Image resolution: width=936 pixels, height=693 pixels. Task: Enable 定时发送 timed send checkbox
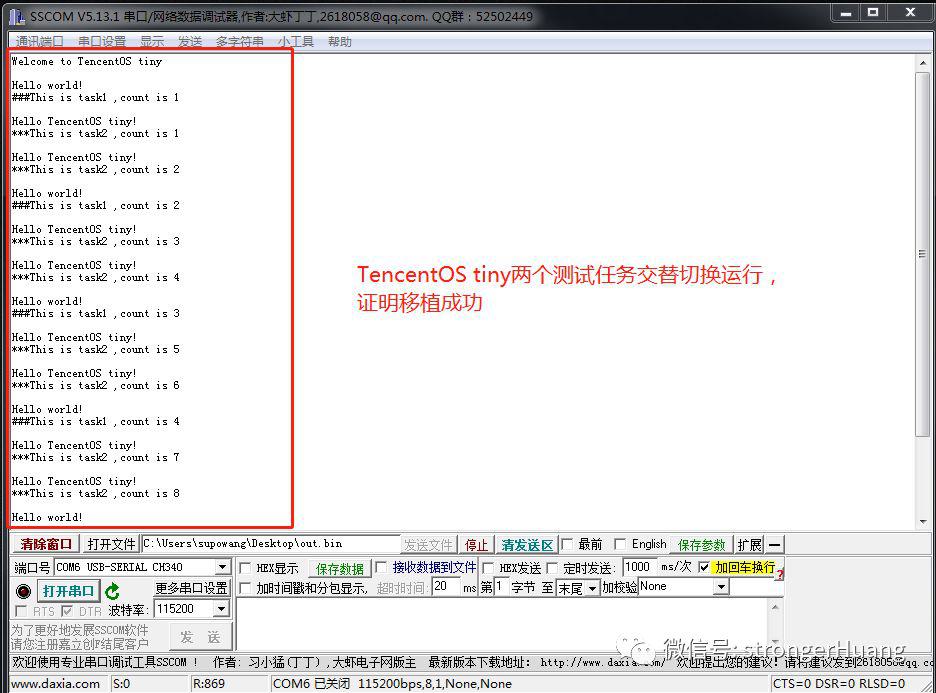coord(552,568)
